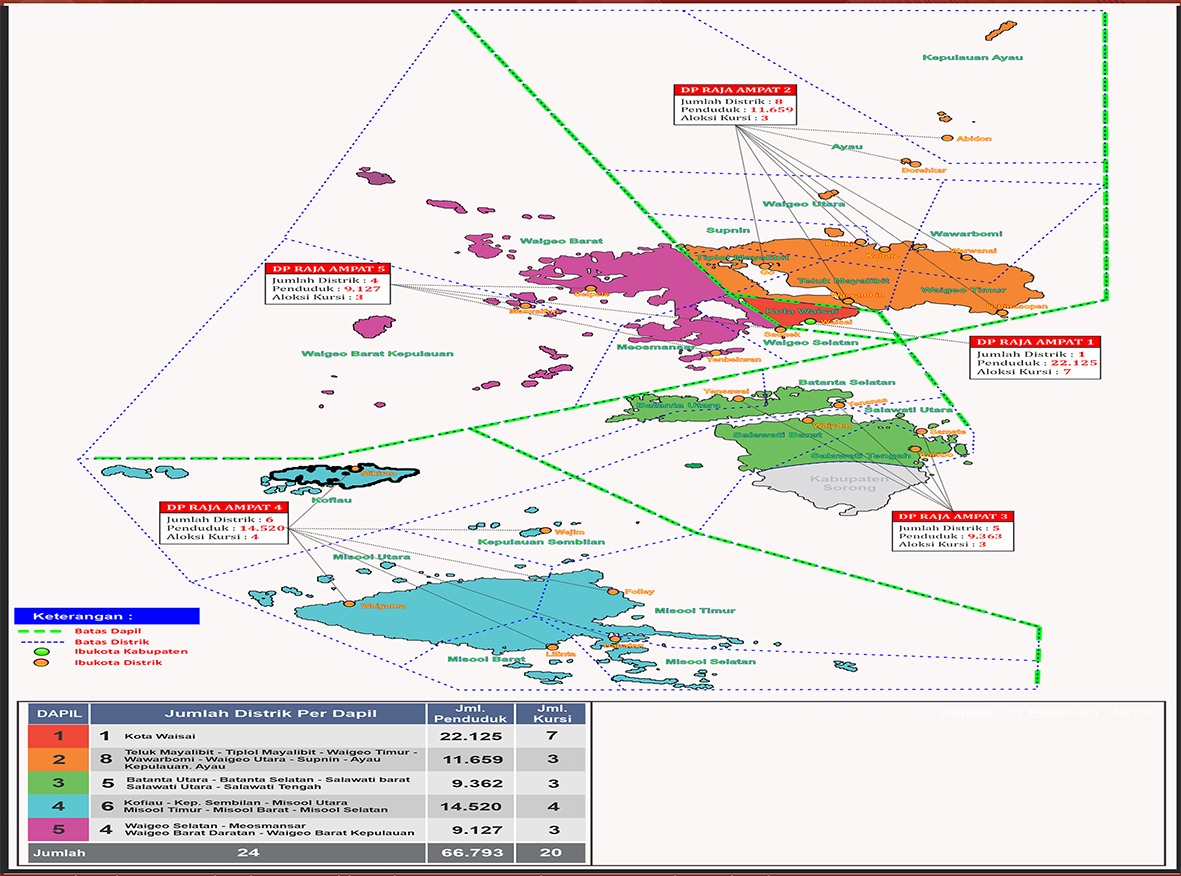The image size is (1181, 876).
Task: Click the red Dapil 1 color cell
Action: point(60,734)
